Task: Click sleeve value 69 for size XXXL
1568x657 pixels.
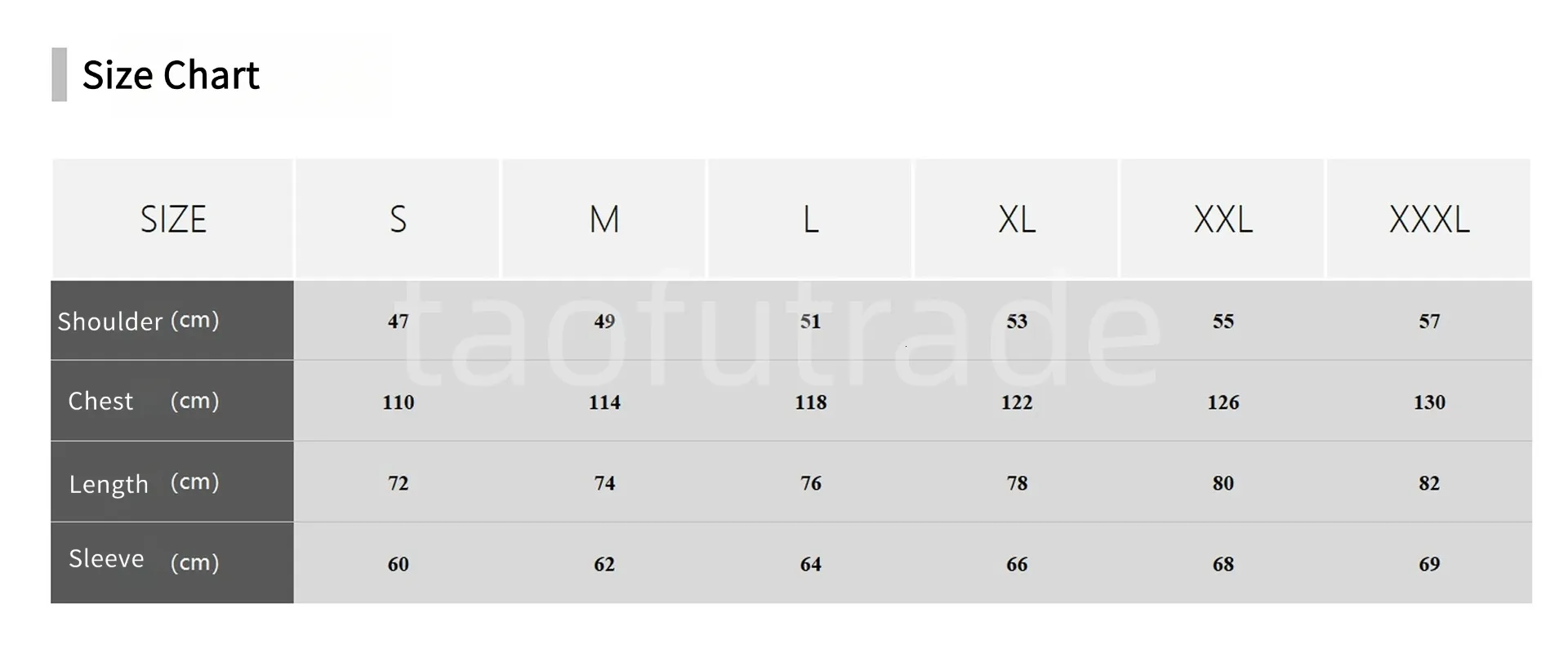Action: [x=1429, y=564]
